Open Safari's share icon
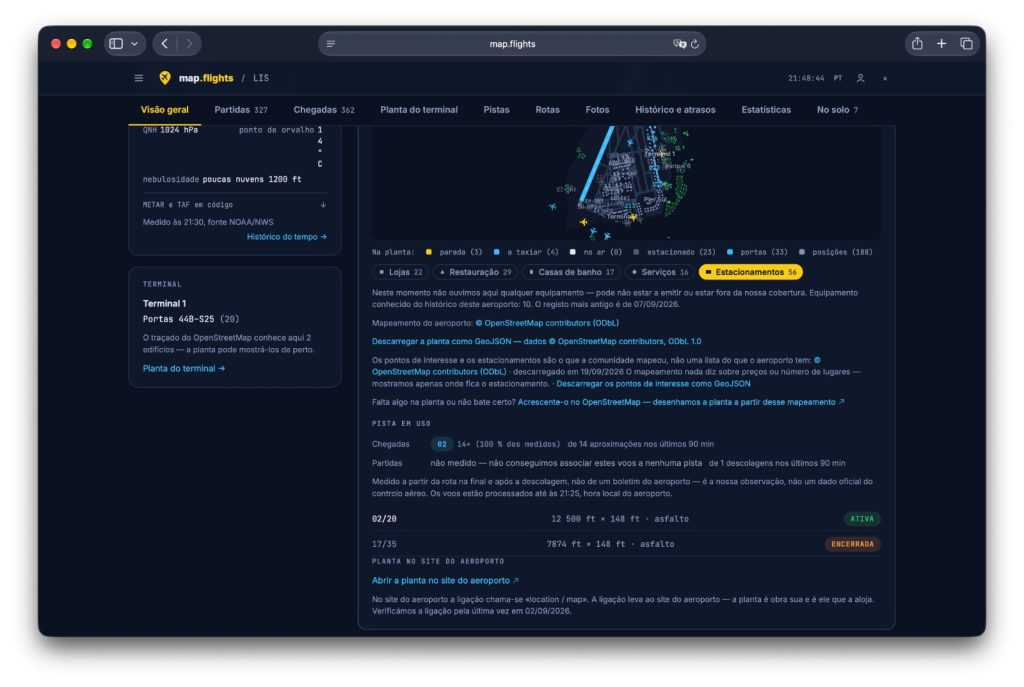The image size is (1024, 687). 917,44
